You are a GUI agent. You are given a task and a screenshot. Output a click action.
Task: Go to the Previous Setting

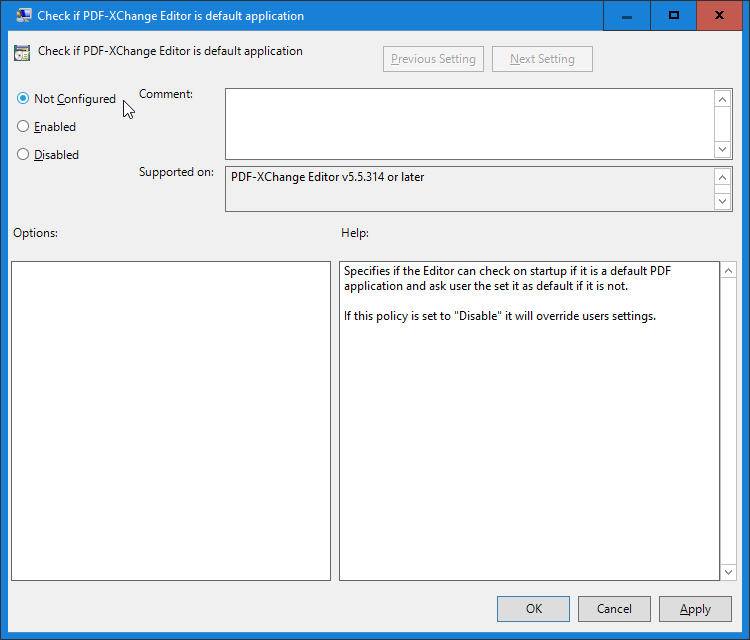[433, 59]
